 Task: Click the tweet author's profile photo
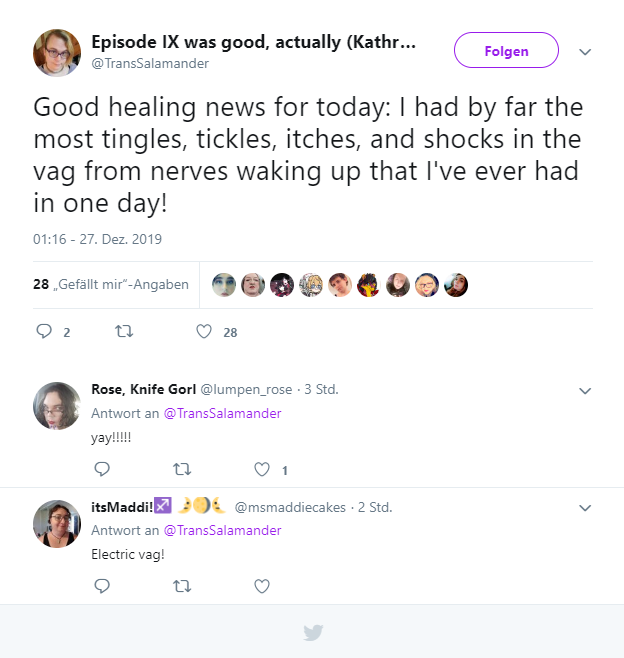[57, 53]
